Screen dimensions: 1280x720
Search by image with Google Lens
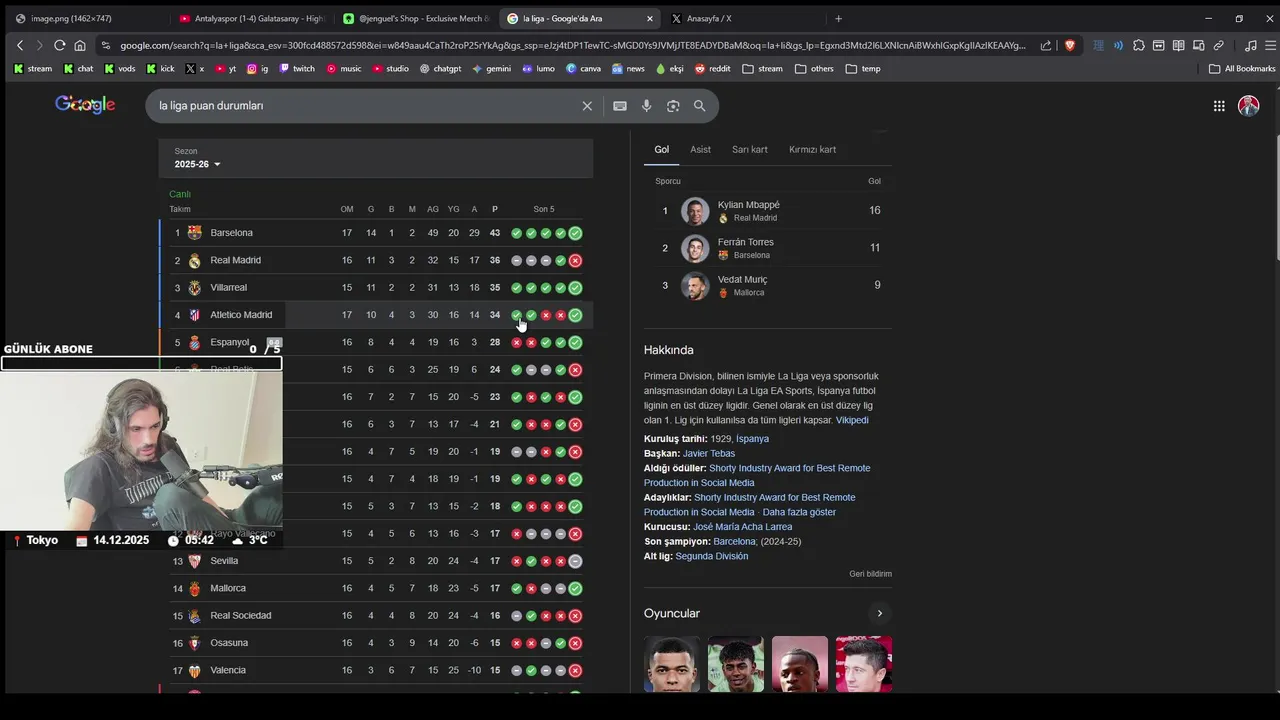(673, 106)
